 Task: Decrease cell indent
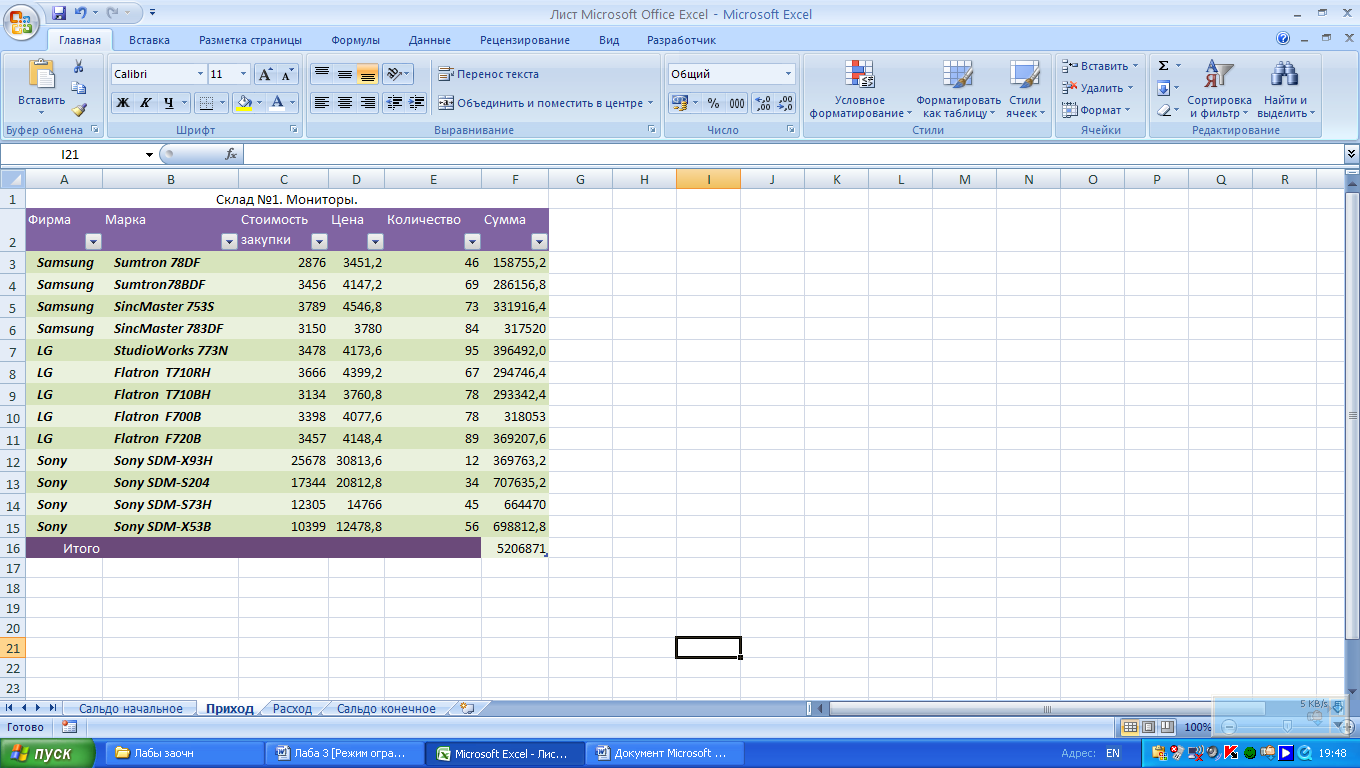click(x=394, y=103)
